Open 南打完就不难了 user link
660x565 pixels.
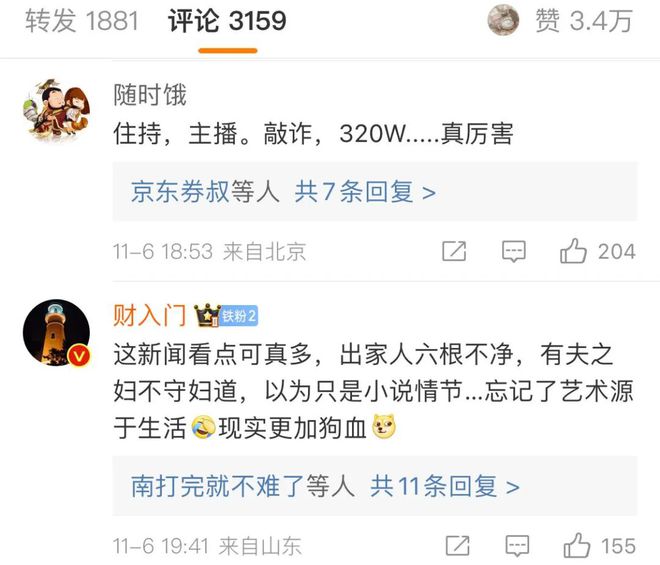click(217, 486)
